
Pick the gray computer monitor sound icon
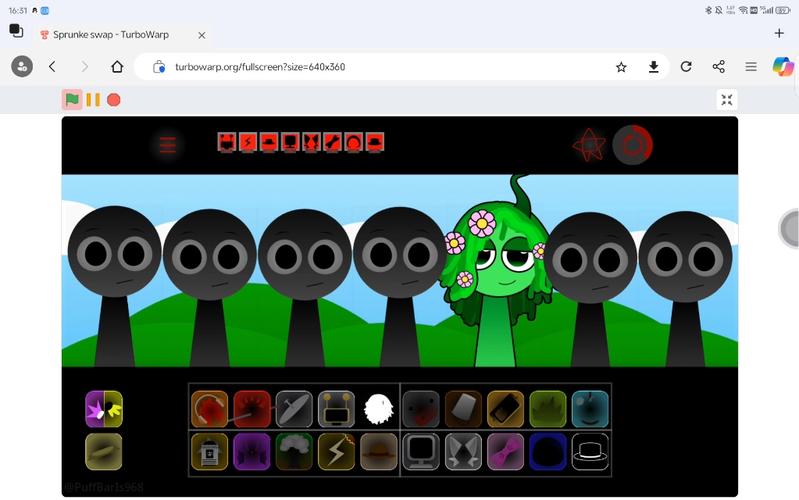tap(421, 452)
